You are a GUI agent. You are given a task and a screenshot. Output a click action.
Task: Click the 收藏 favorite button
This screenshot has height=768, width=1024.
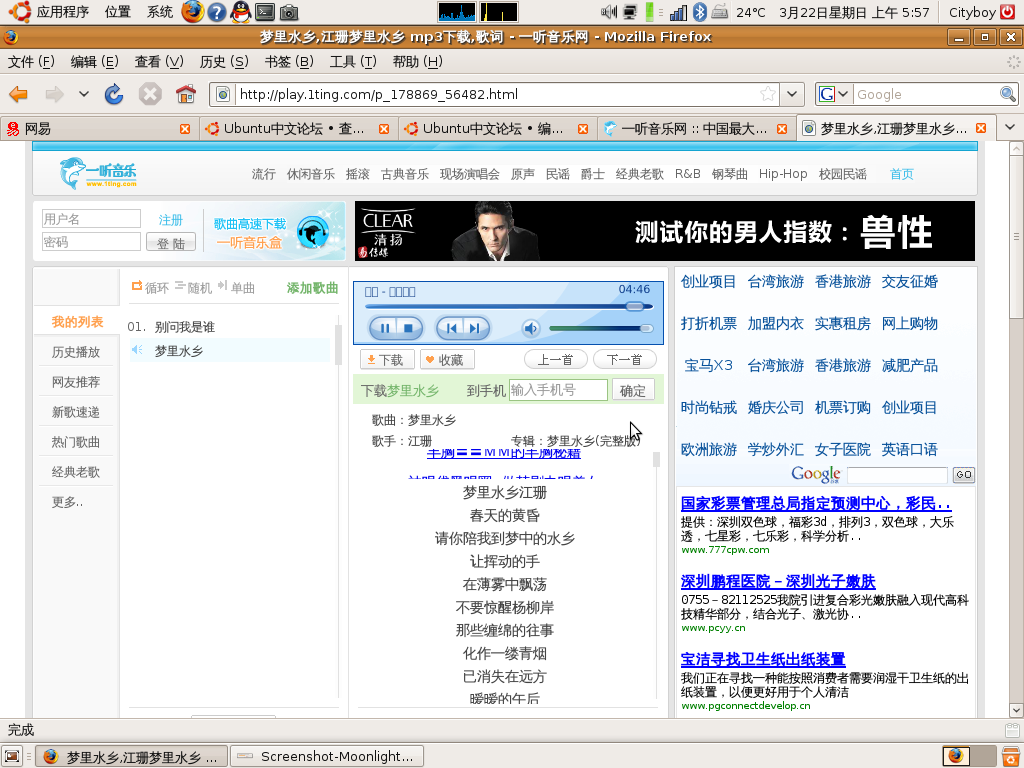pyautogui.click(x=447, y=360)
